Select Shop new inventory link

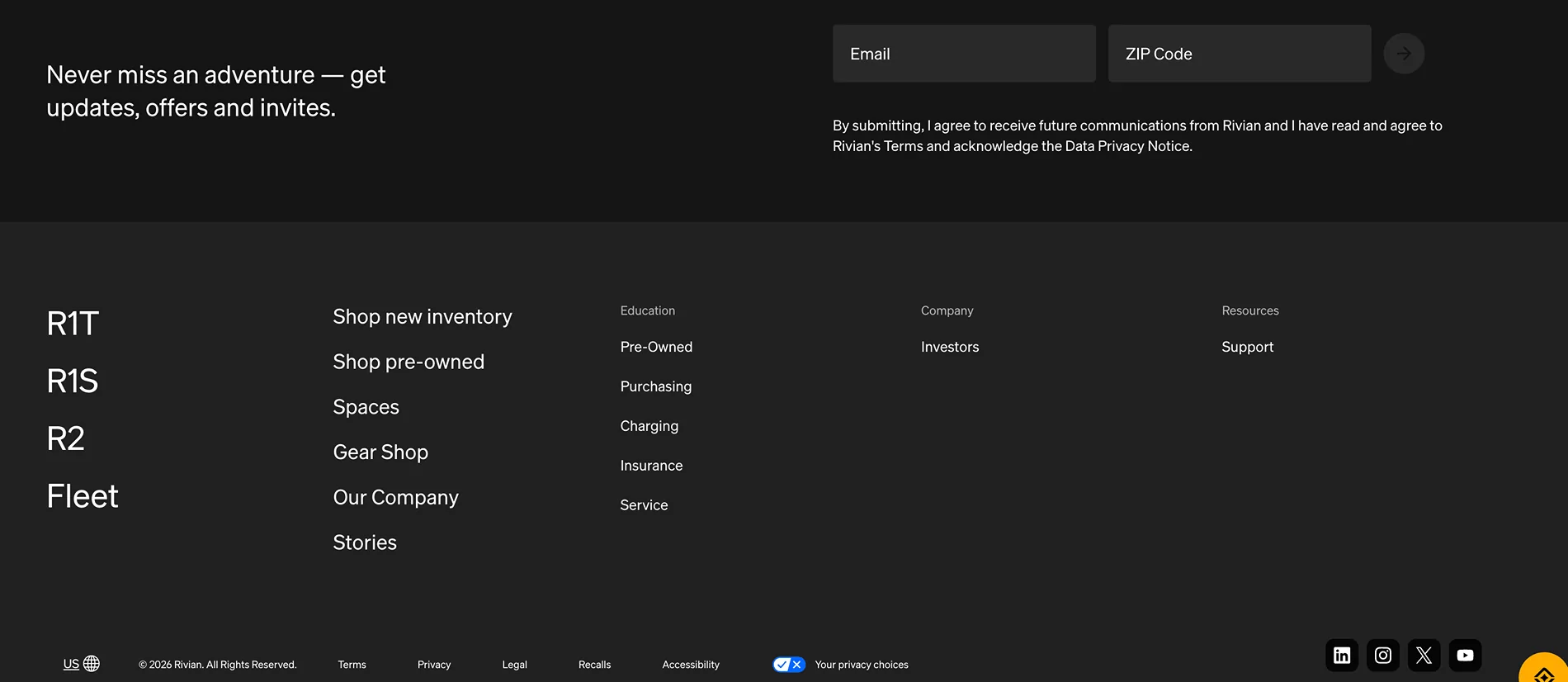click(x=423, y=317)
